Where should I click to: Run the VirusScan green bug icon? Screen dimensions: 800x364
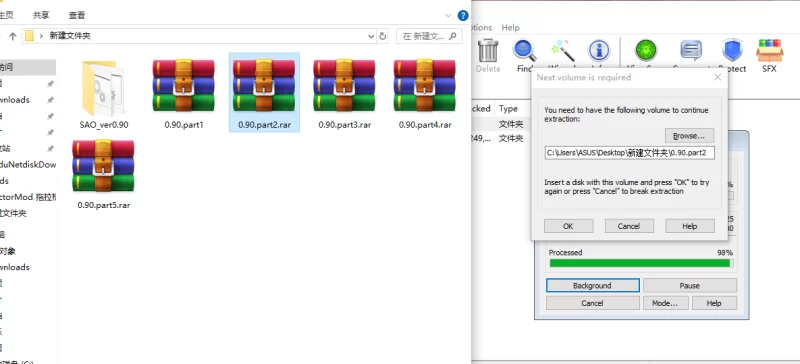(x=646, y=51)
